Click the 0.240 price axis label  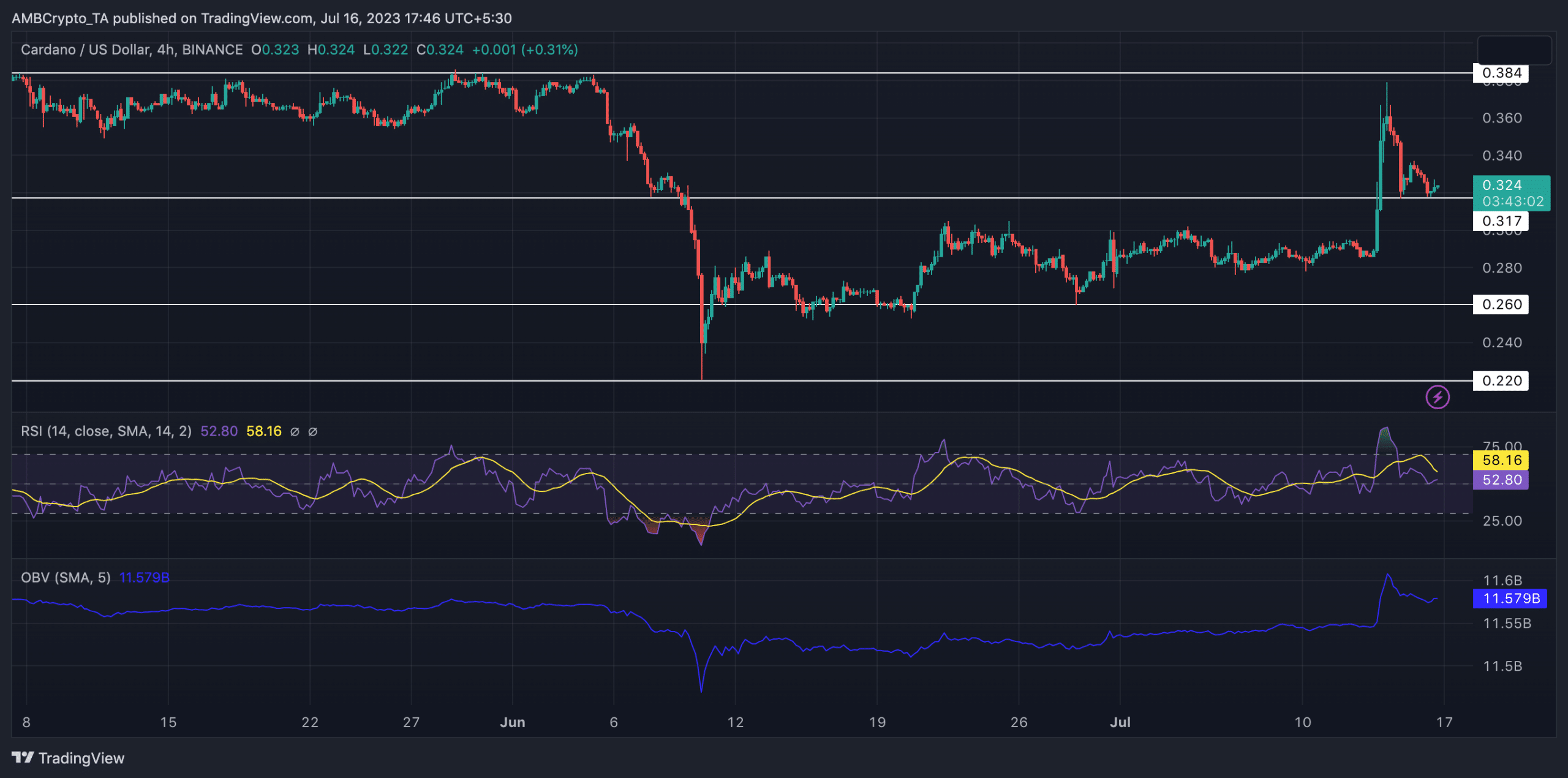[x=1502, y=342]
